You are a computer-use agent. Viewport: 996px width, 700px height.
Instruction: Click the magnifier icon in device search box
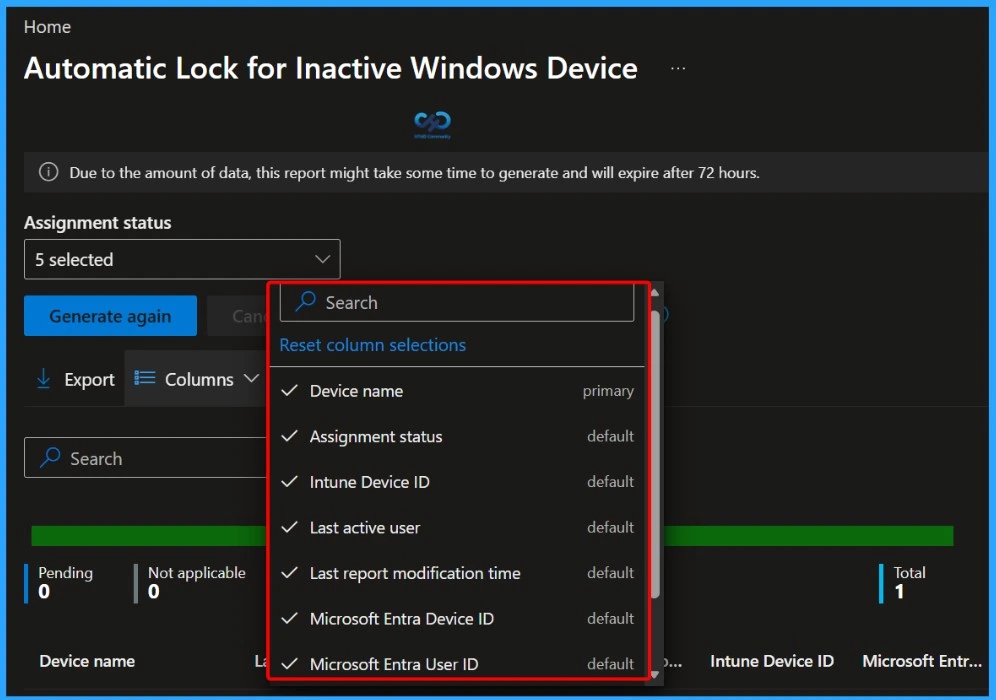(x=50, y=457)
